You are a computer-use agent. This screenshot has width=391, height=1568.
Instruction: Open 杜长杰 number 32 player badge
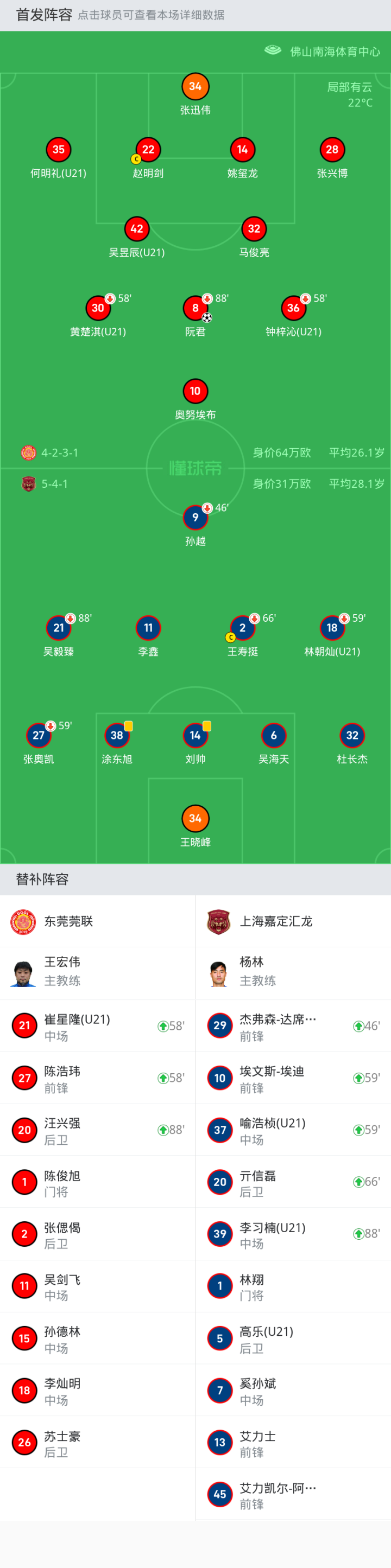352,735
